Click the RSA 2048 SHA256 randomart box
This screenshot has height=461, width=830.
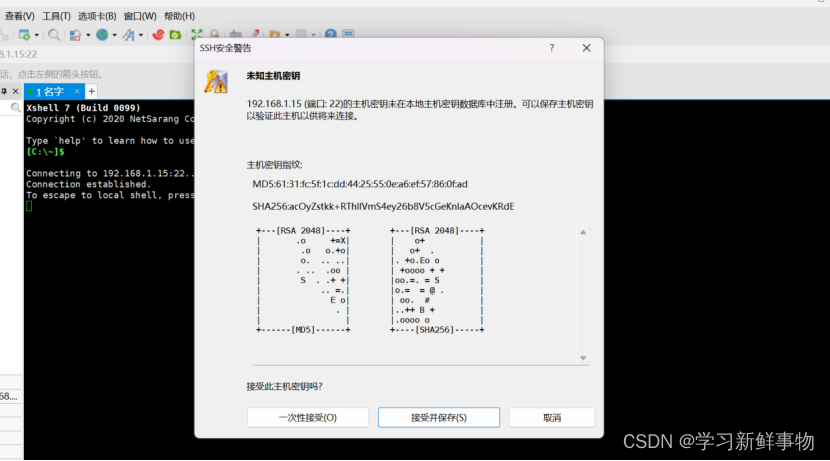437,281
